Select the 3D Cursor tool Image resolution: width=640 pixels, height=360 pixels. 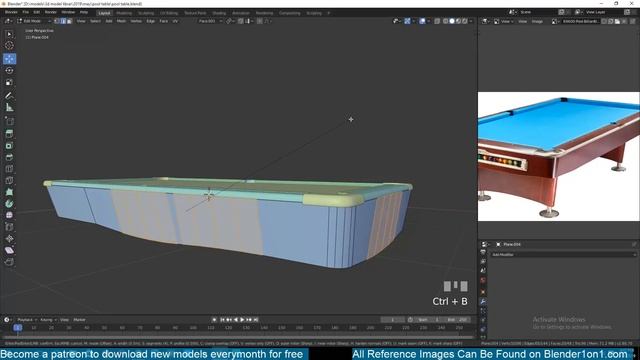tap(9, 46)
